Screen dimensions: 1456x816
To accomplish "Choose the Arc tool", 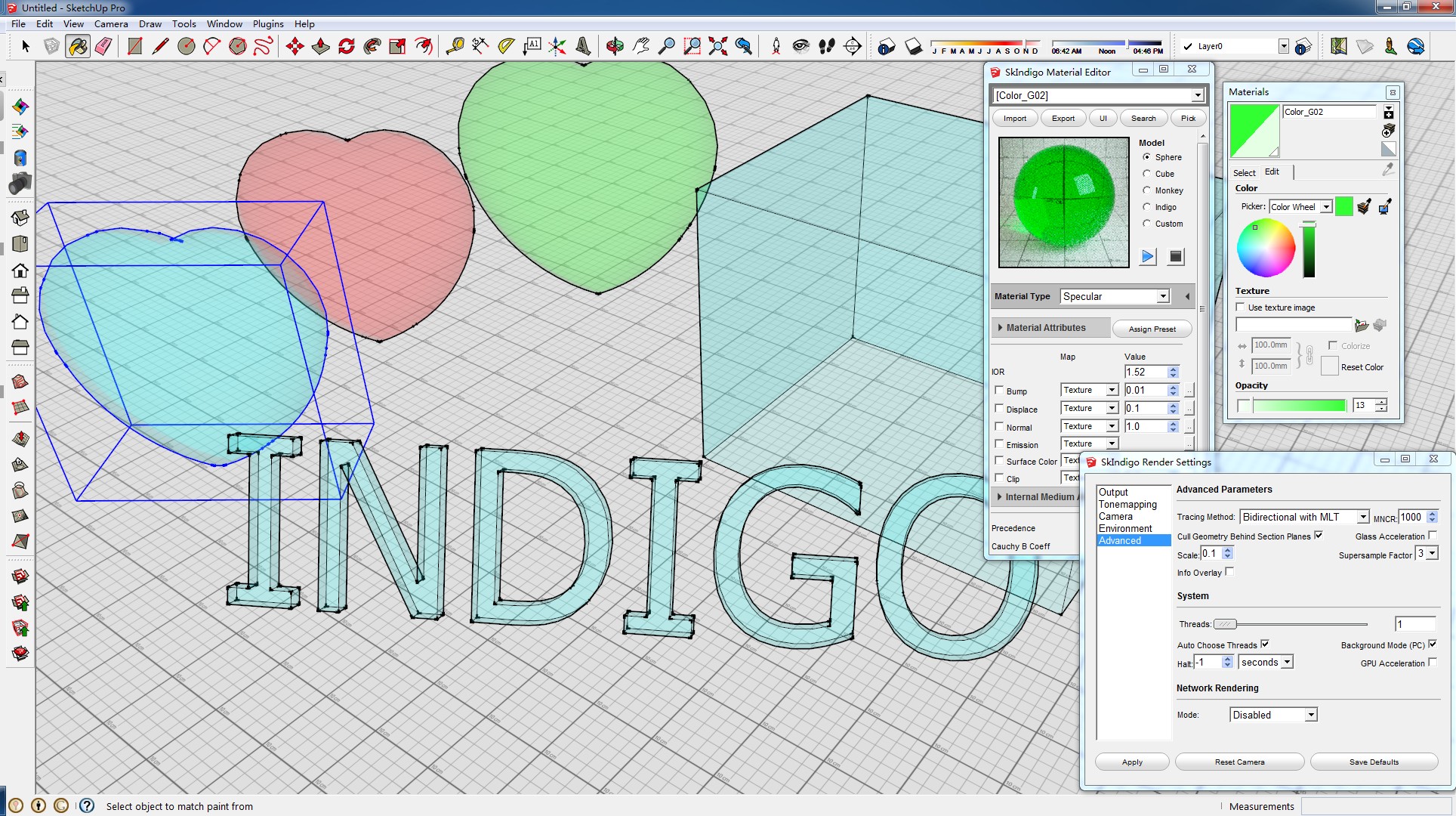I will (x=211, y=47).
